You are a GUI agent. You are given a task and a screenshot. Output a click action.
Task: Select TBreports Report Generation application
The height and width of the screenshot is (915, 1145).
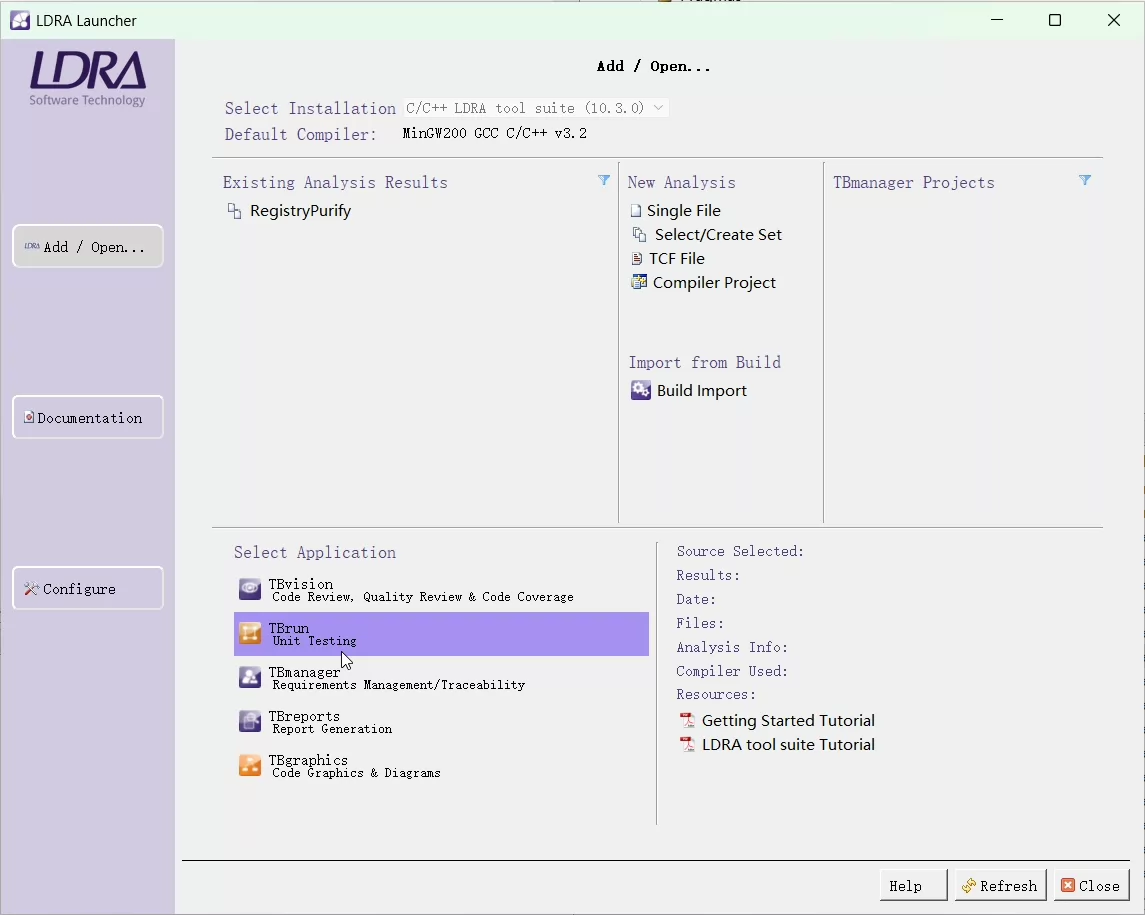point(441,721)
